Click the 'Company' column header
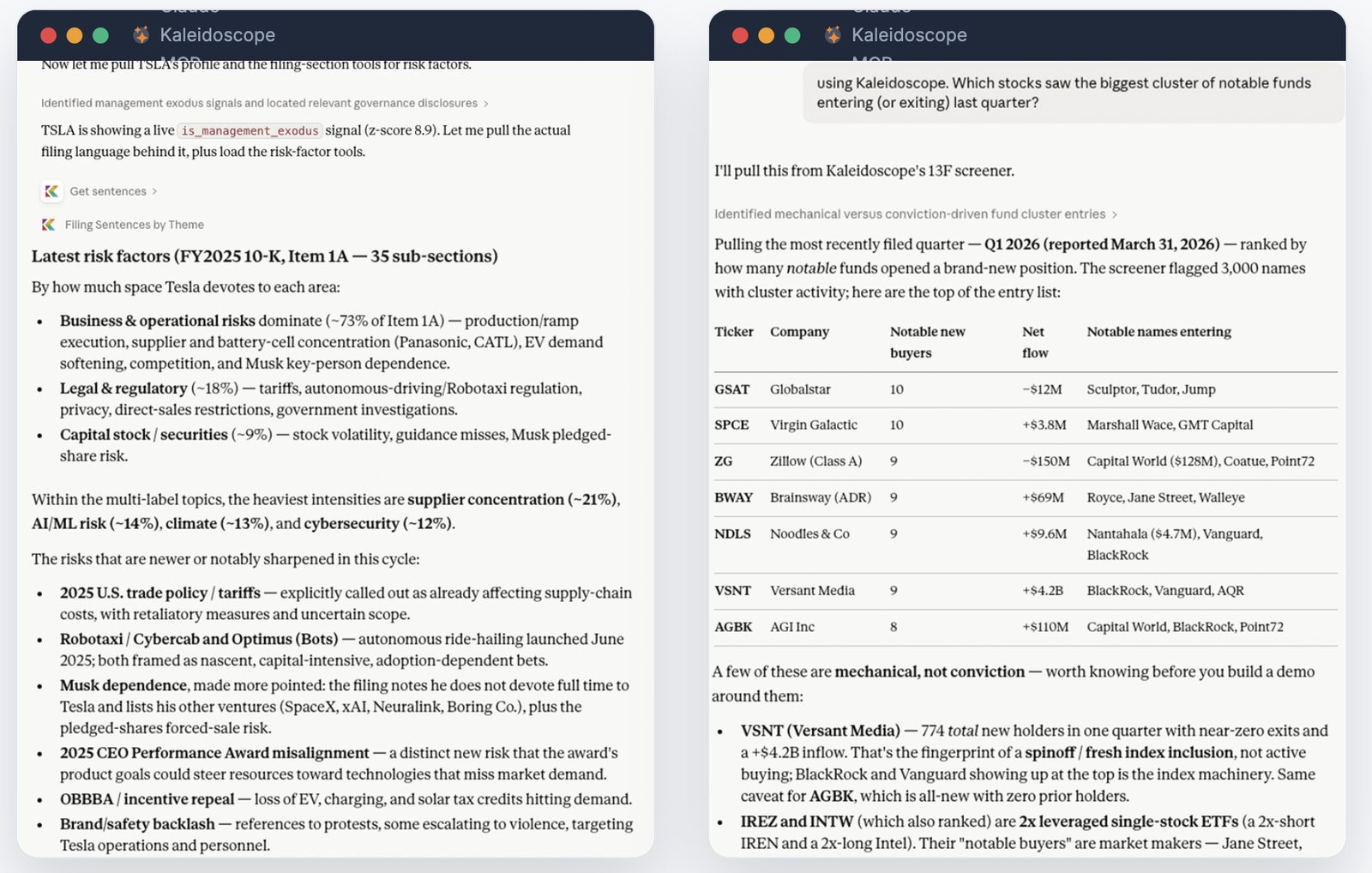The width and height of the screenshot is (1372, 873). point(799,332)
